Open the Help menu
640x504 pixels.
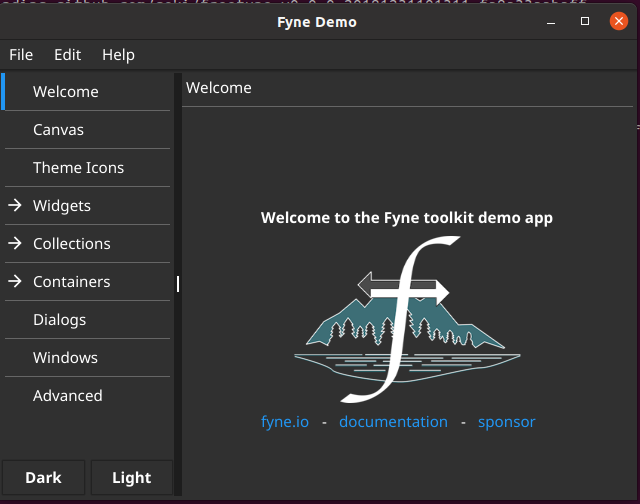(x=118, y=55)
